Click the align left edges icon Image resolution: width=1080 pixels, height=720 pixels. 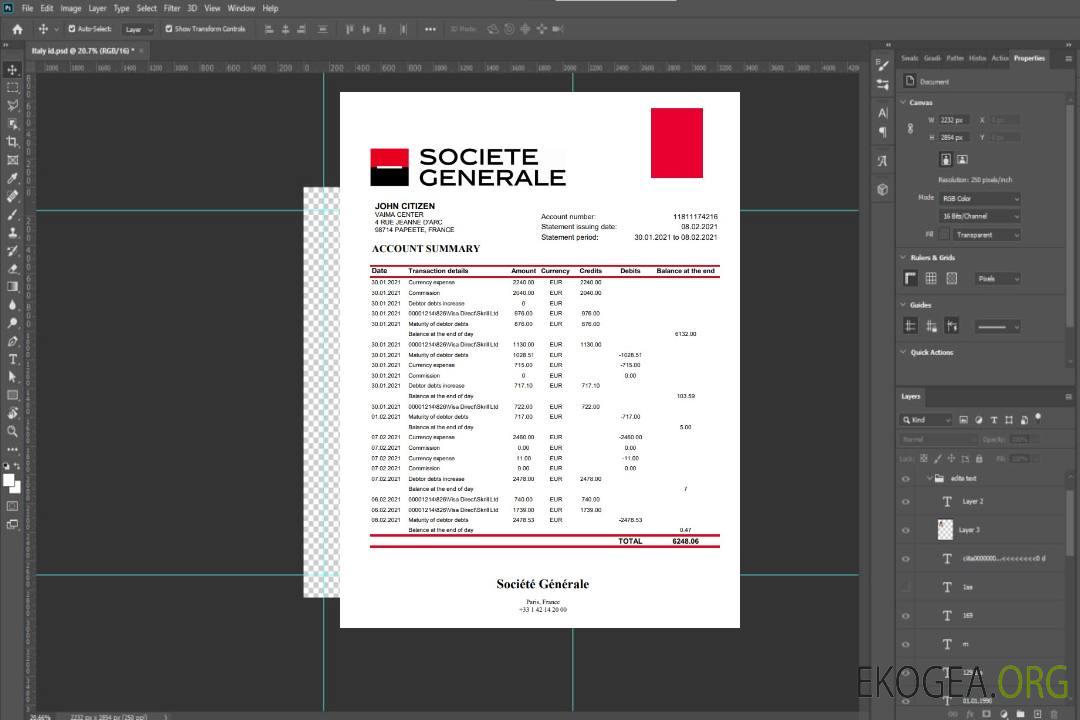click(269, 29)
